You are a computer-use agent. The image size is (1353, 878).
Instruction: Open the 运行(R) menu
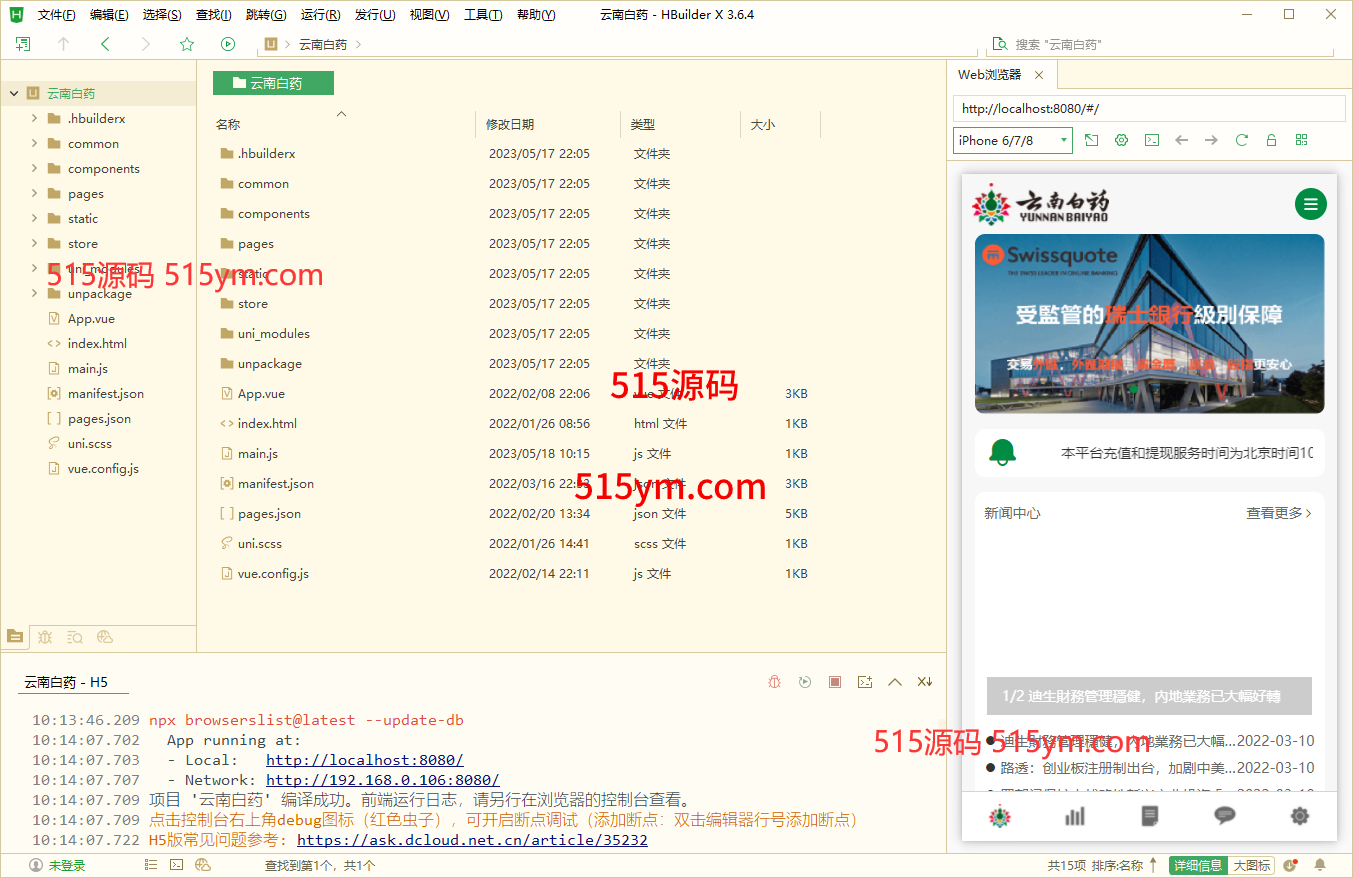pos(320,15)
